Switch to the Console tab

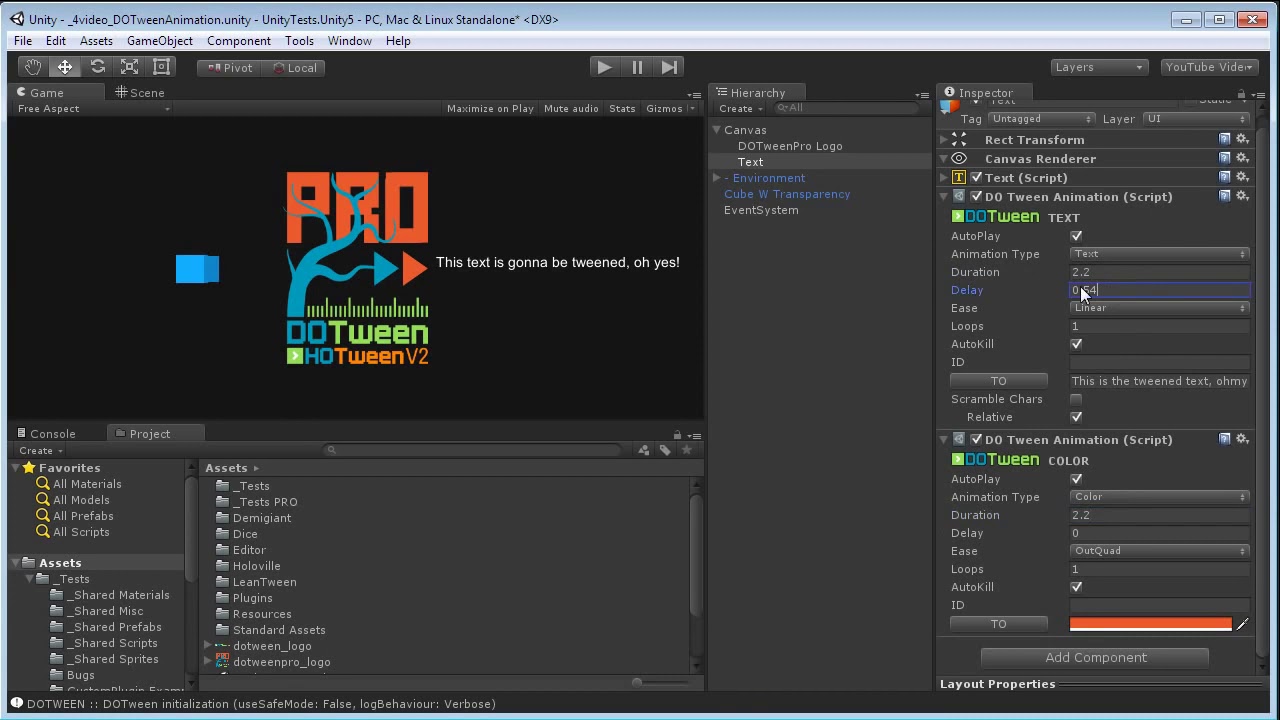pos(46,434)
